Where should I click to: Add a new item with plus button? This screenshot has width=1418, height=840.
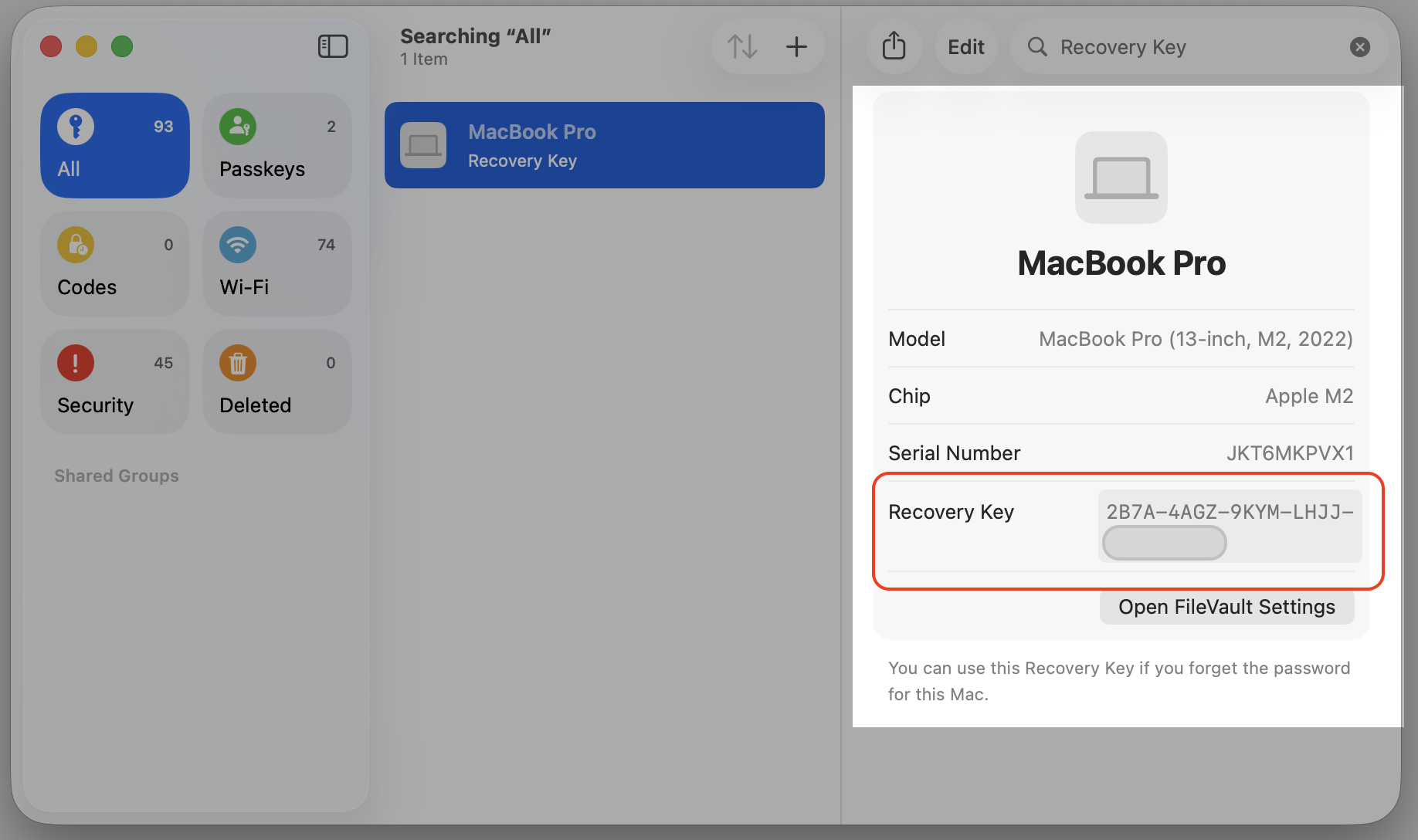click(x=796, y=46)
